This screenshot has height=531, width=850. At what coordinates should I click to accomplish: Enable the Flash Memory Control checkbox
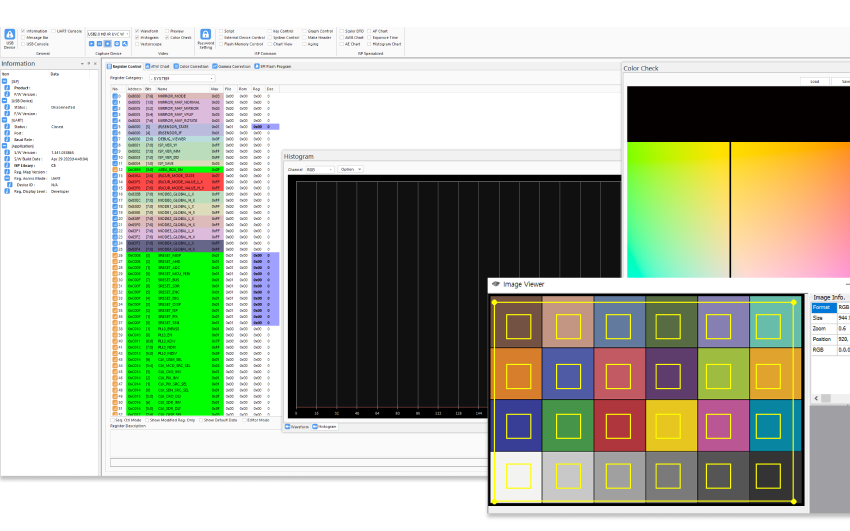pos(221,44)
